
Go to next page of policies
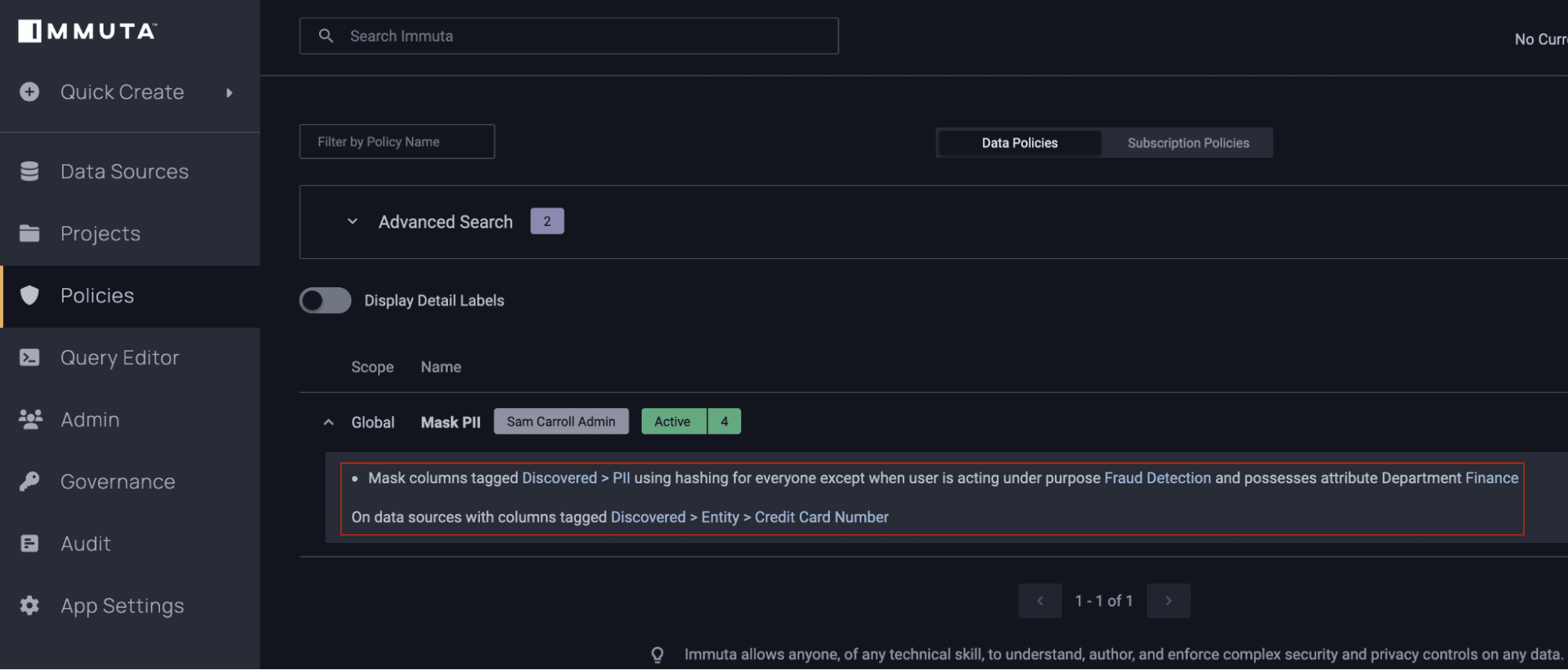(x=1169, y=601)
